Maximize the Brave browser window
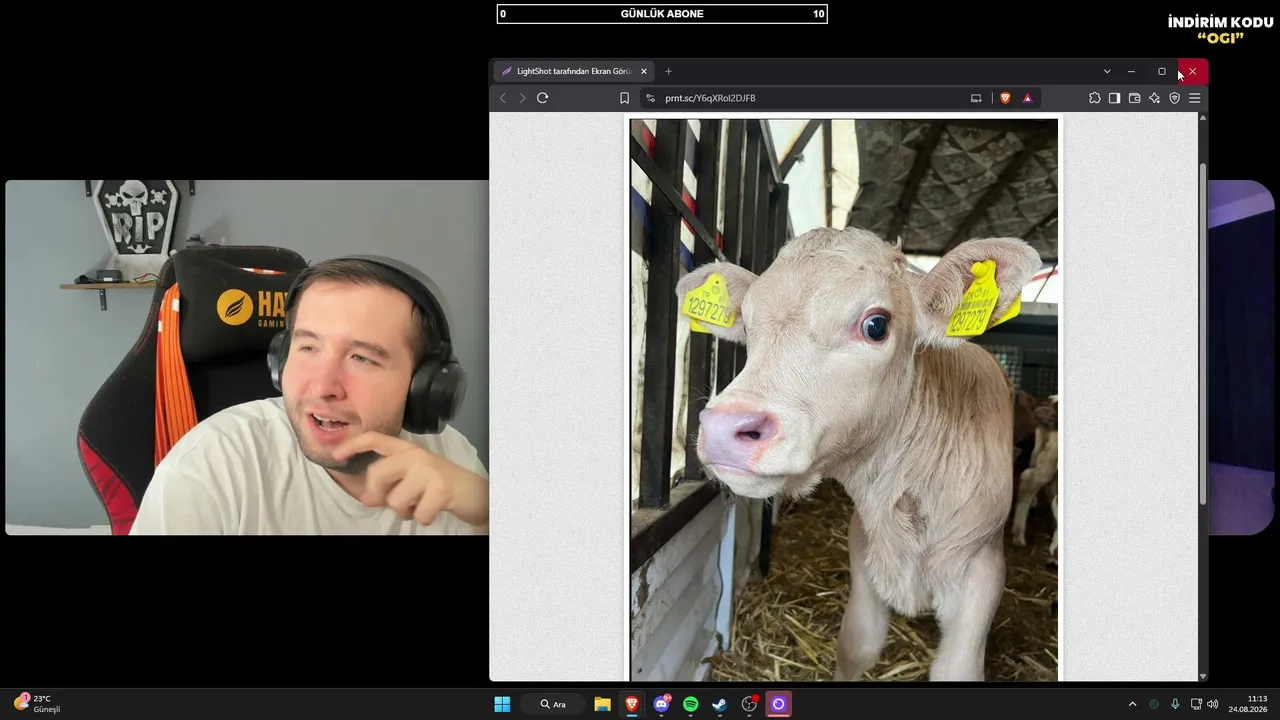1280x720 pixels. tap(1162, 71)
